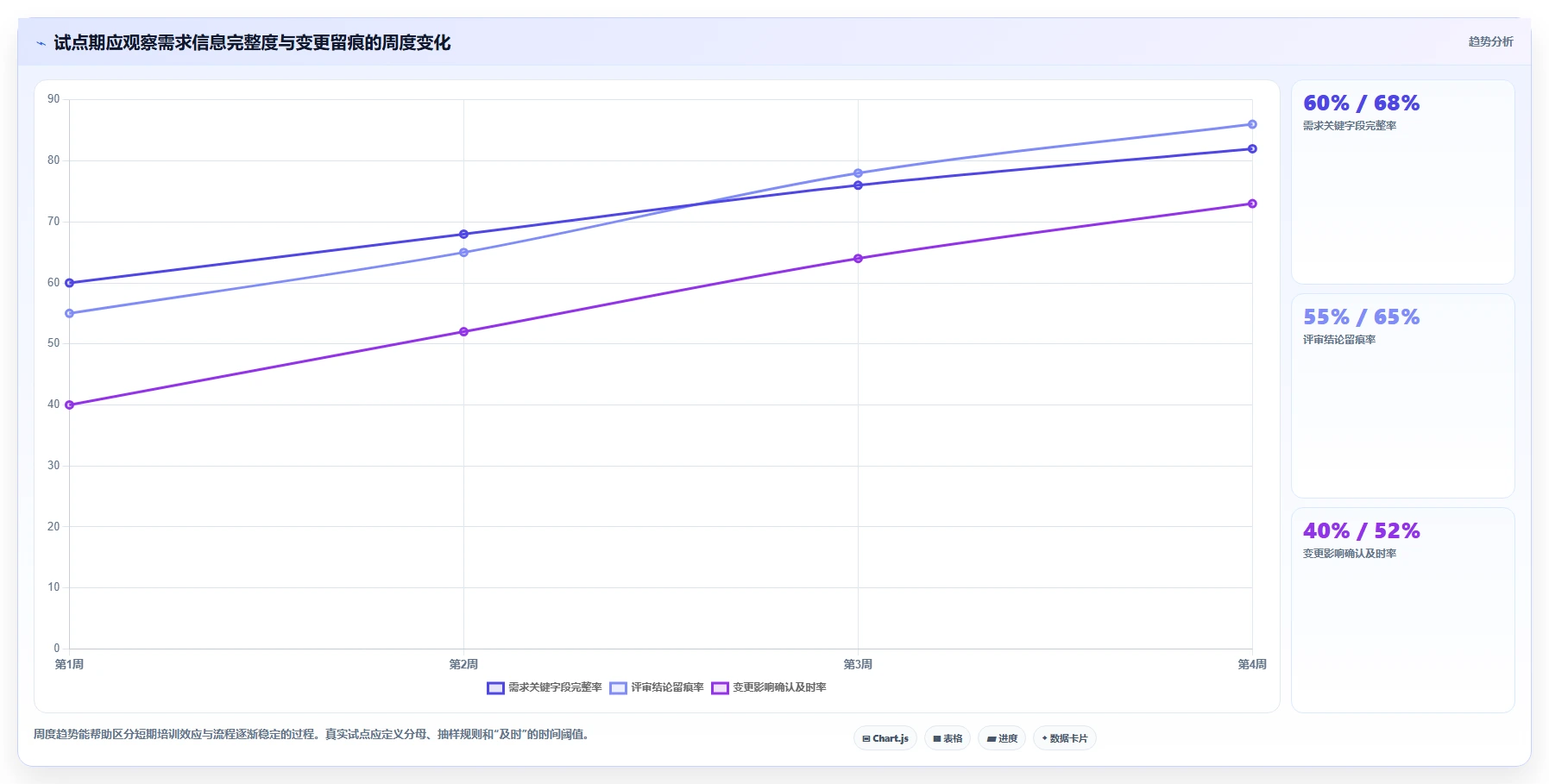Click the 需求关键字段完整率 legend label
This screenshot has width=1549, height=784.
pos(555,687)
